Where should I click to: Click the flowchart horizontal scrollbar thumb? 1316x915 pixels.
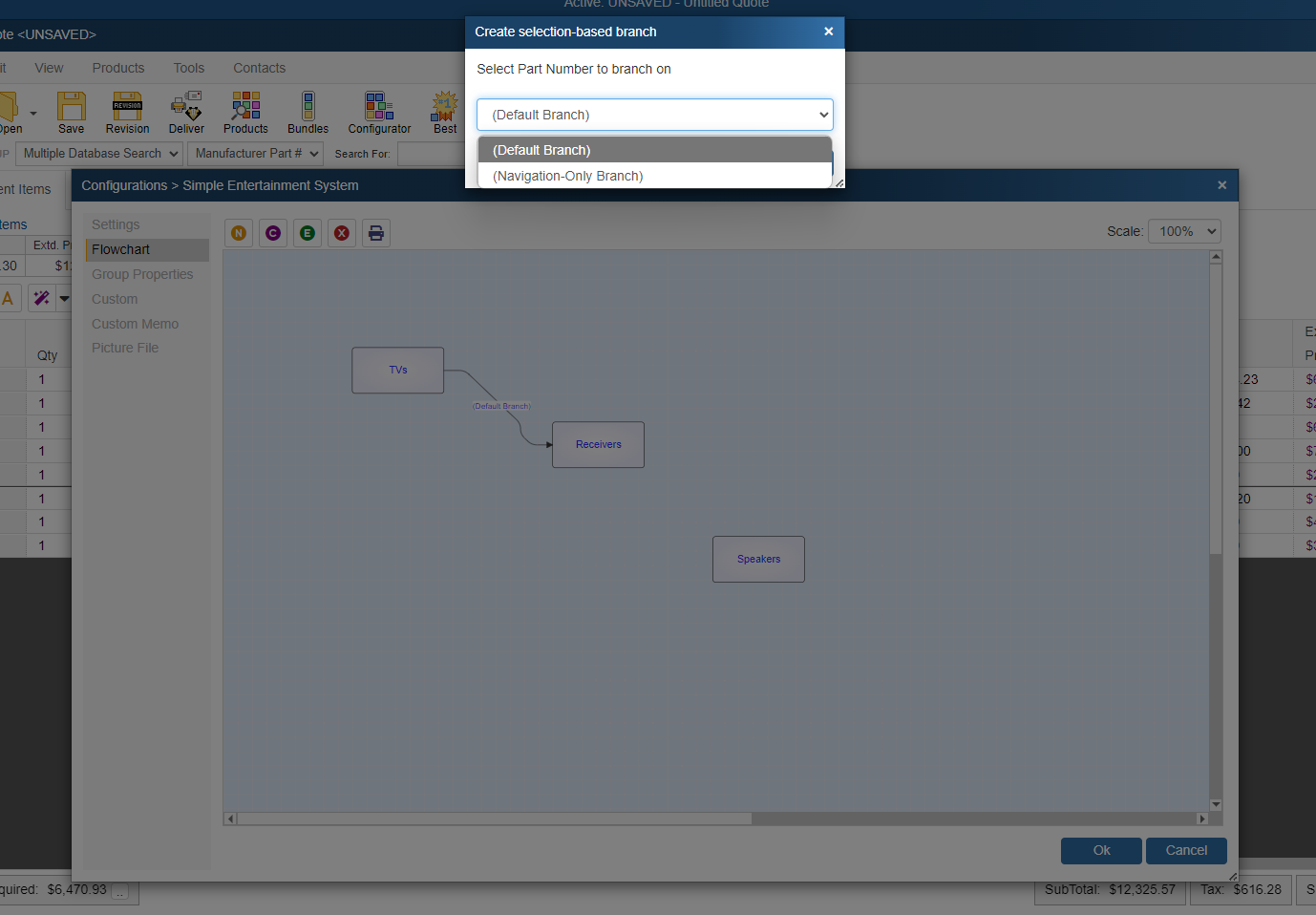495,819
